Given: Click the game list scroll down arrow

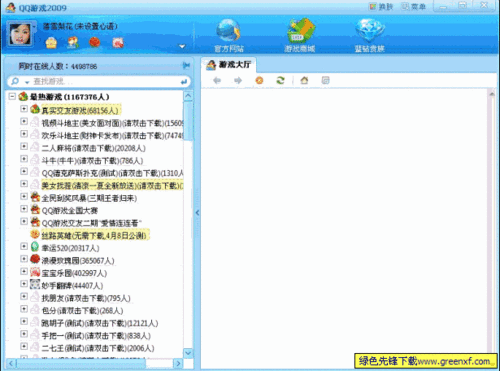Looking at the screenshot, I should pos(188,353).
